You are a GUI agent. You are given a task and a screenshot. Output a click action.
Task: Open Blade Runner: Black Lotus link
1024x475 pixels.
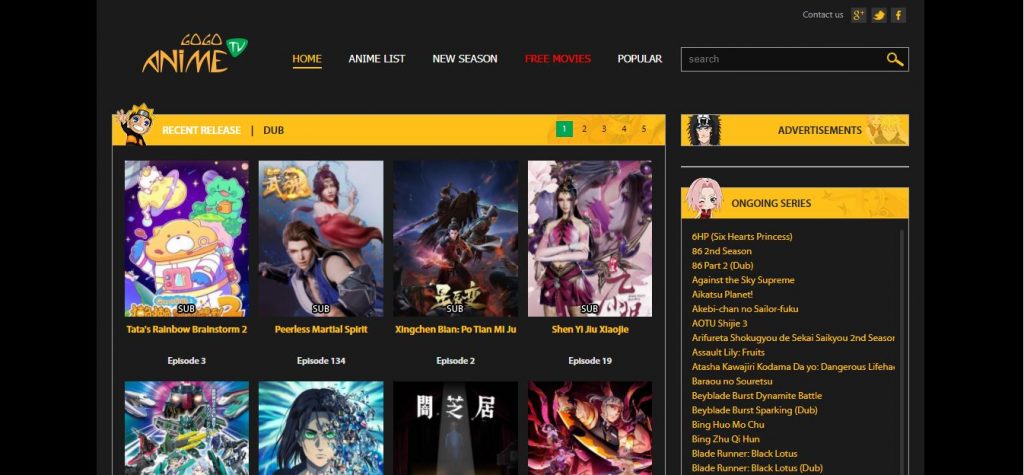point(744,453)
